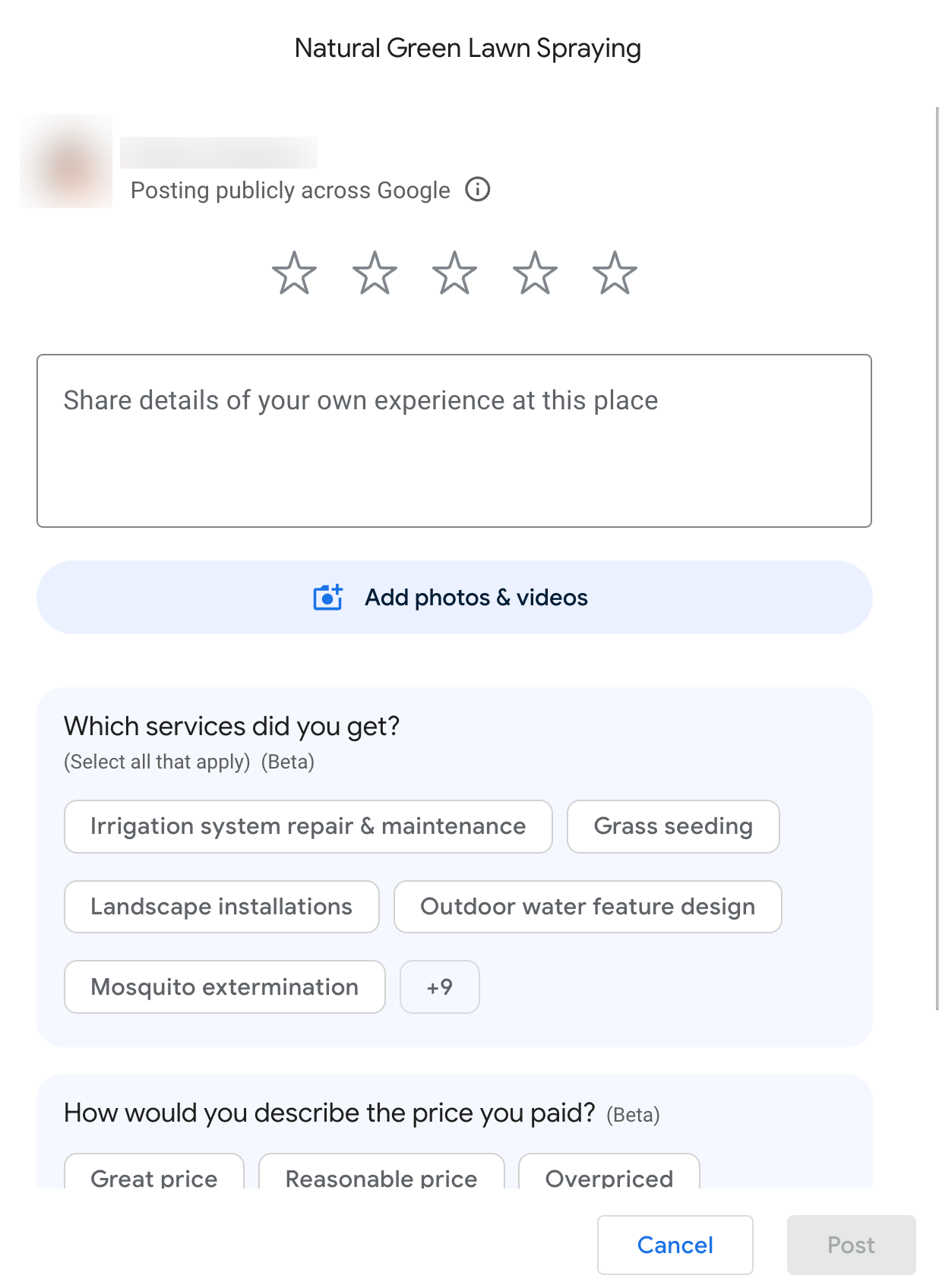The width and height of the screenshot is (939, 1288).
Task: Cancel the review dialog
Action: click(675, 1245)
